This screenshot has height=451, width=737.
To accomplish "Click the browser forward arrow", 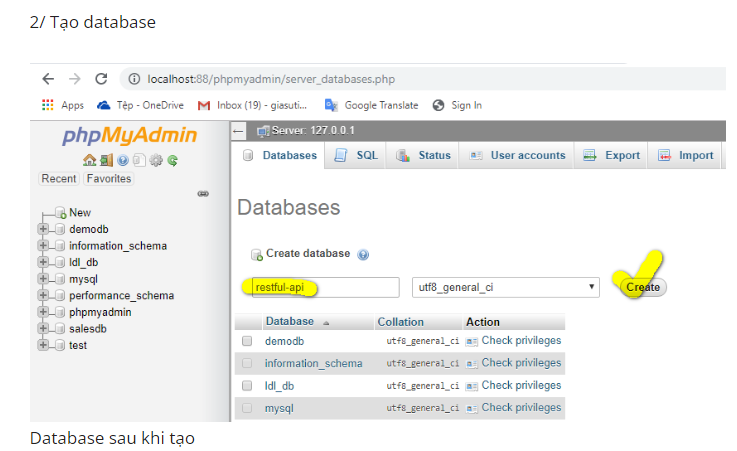I will point(75,79).
